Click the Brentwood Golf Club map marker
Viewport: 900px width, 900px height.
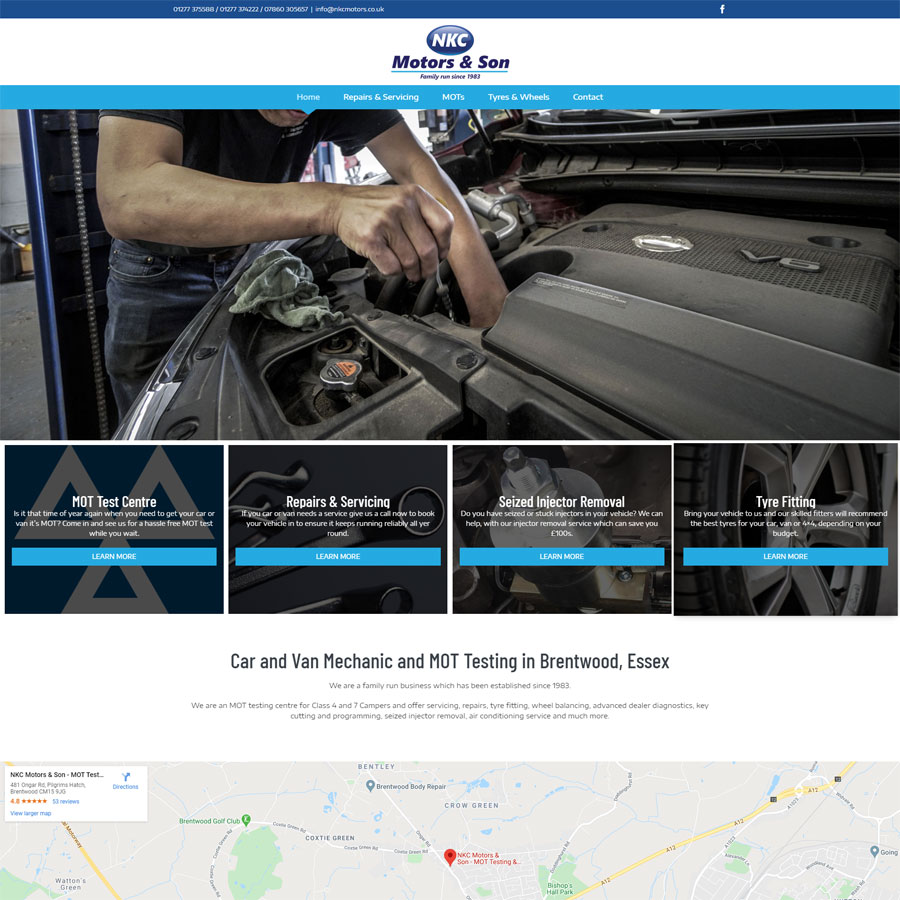pyautogui.click(x=245, y=820)
